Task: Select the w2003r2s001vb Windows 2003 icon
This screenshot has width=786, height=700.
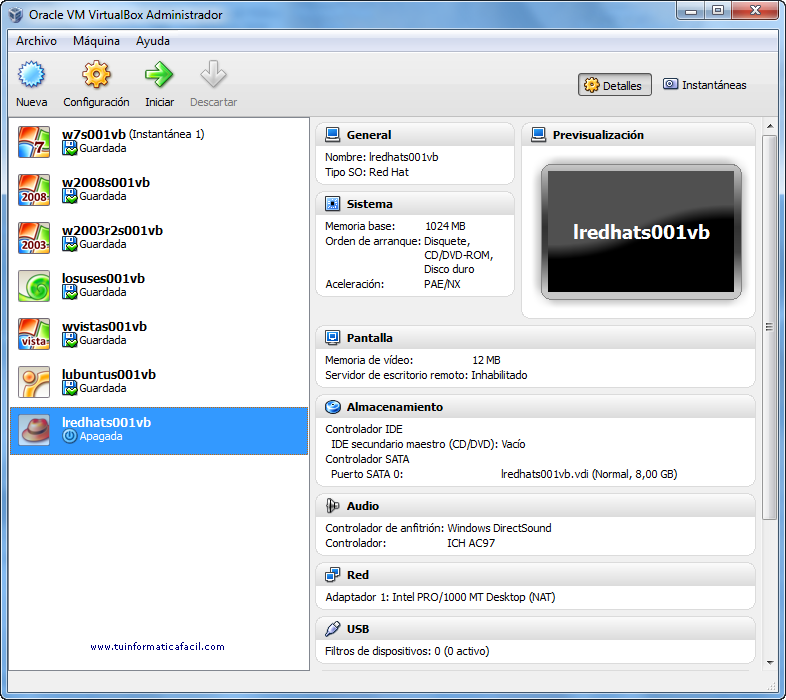Action: point(34,238)
